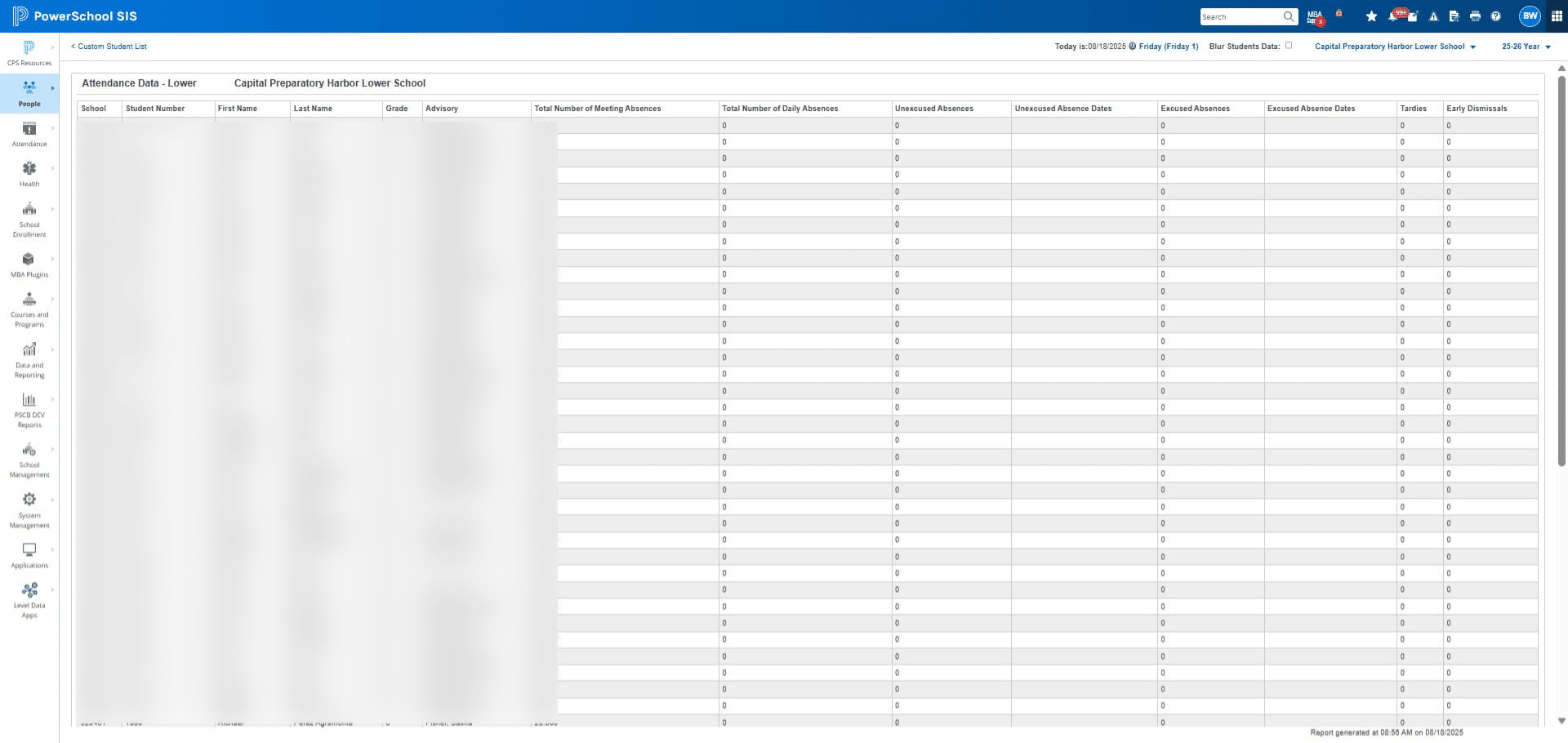The image size is (1568, 743).
Task: Open the Capital Preparatory Harbor Lower School dropdown
Action: click(x=1395, y=47)
